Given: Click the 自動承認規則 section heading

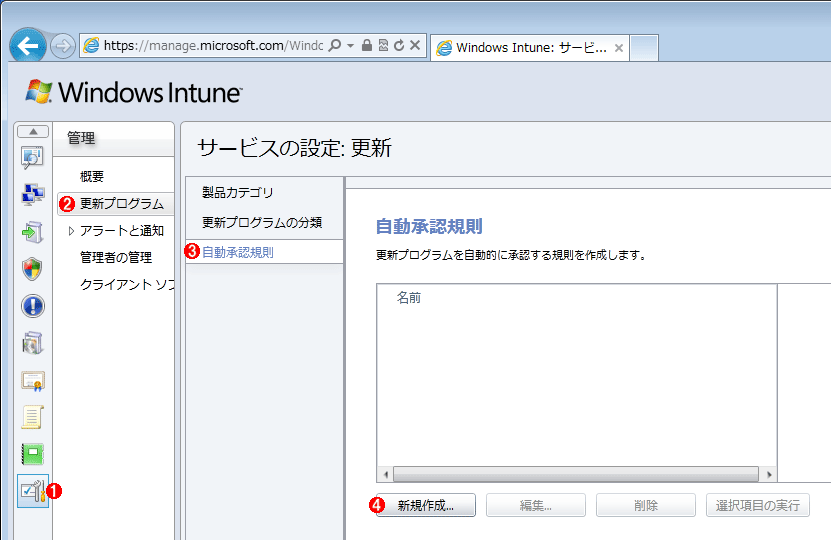Looking at the screenshot, I should click(x=429, y=227).
